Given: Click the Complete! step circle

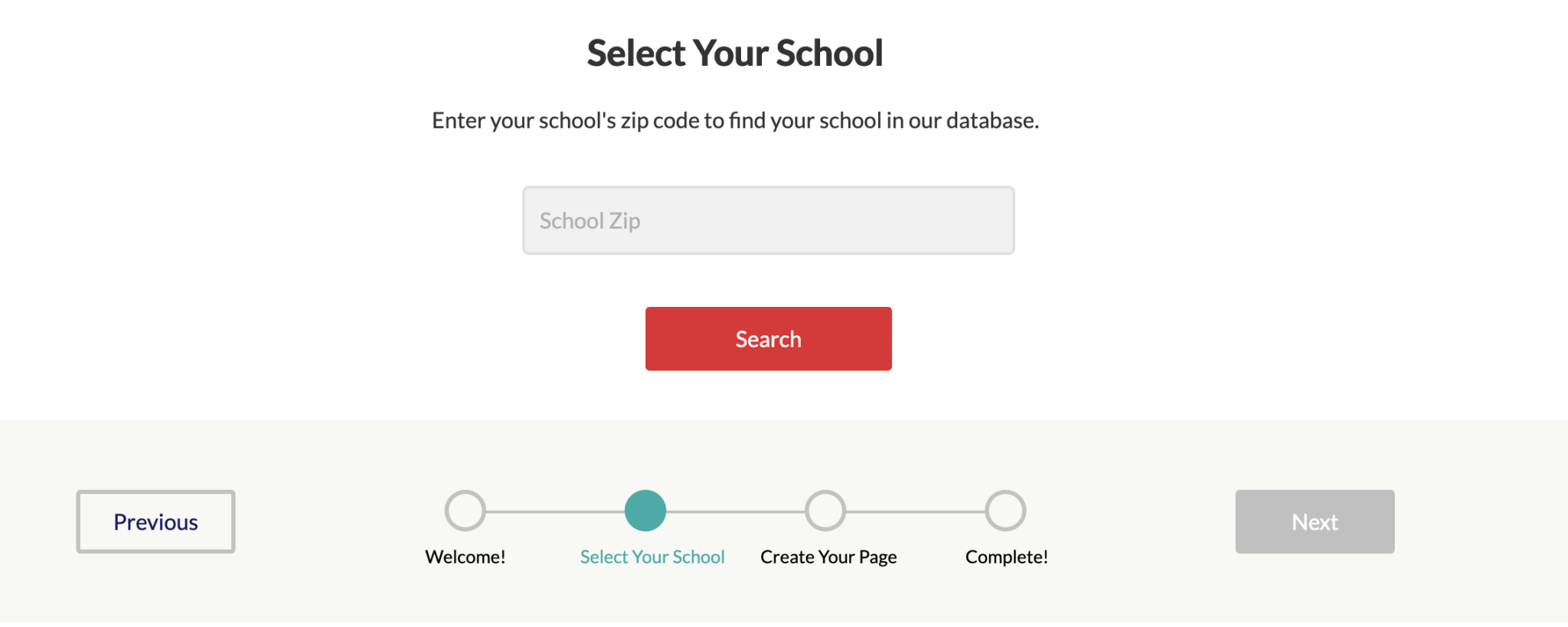Looking at the screenshot, I should (x=1005, y=511).
